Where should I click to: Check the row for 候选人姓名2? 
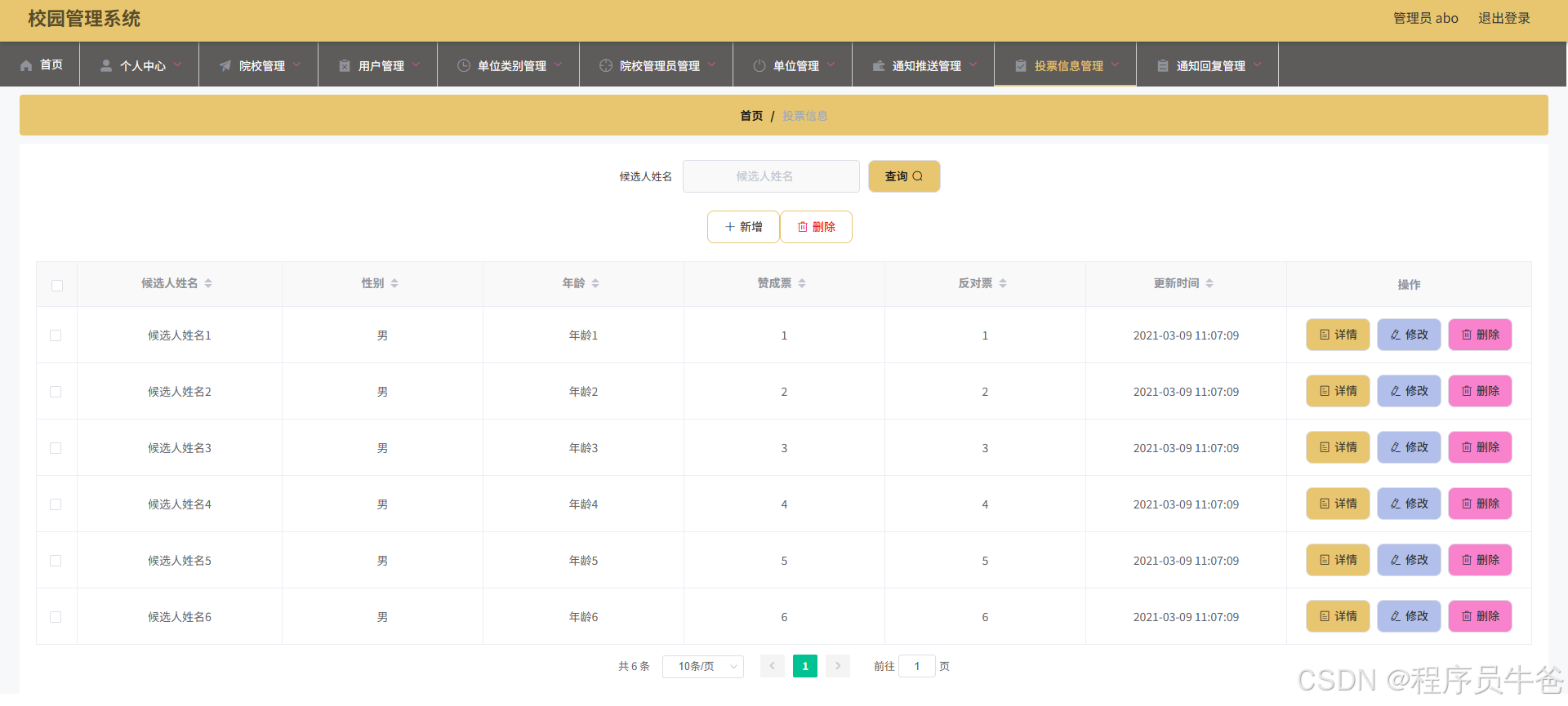coord(56,392)
